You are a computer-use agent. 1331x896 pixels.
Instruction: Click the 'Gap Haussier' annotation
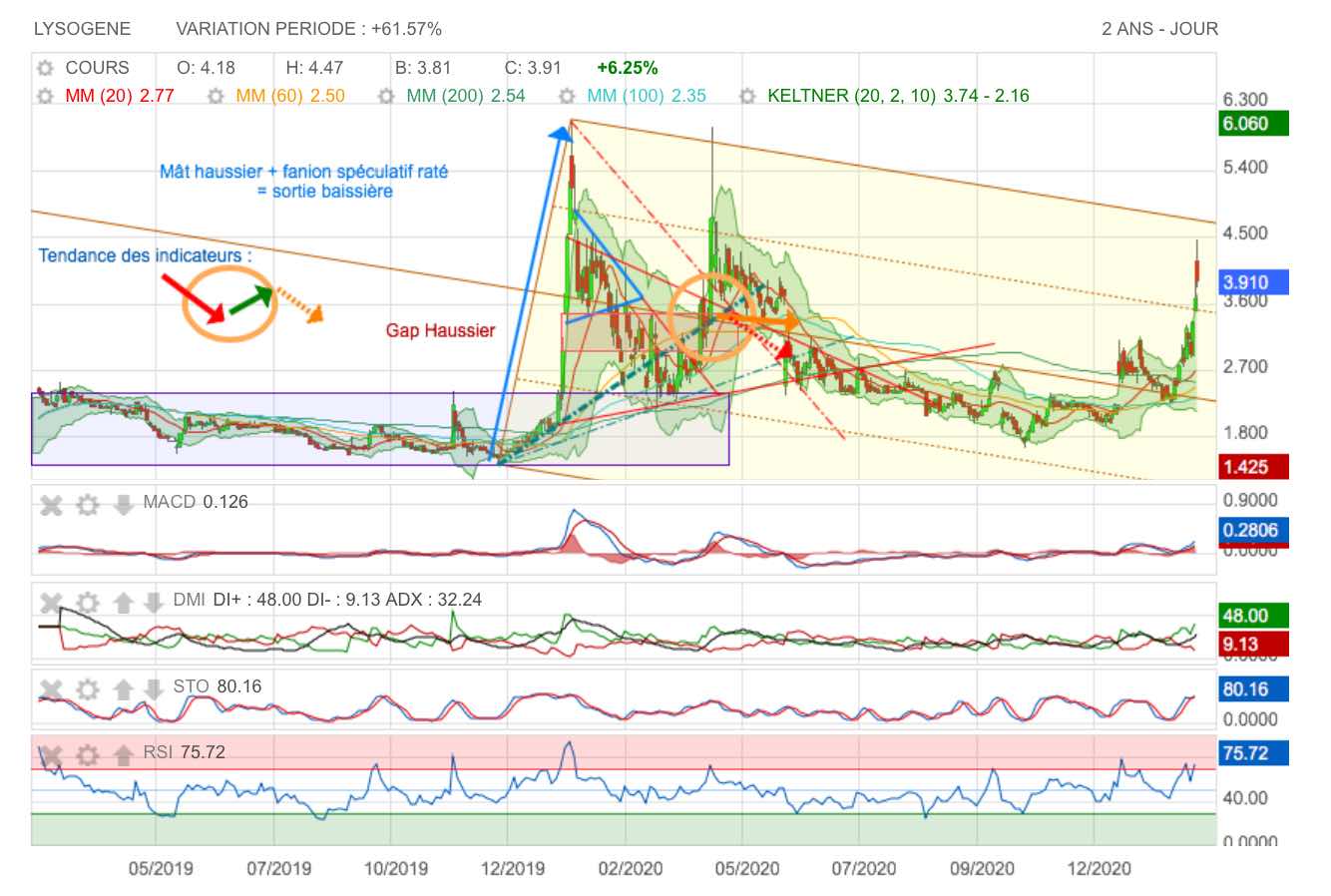(440, 330)
